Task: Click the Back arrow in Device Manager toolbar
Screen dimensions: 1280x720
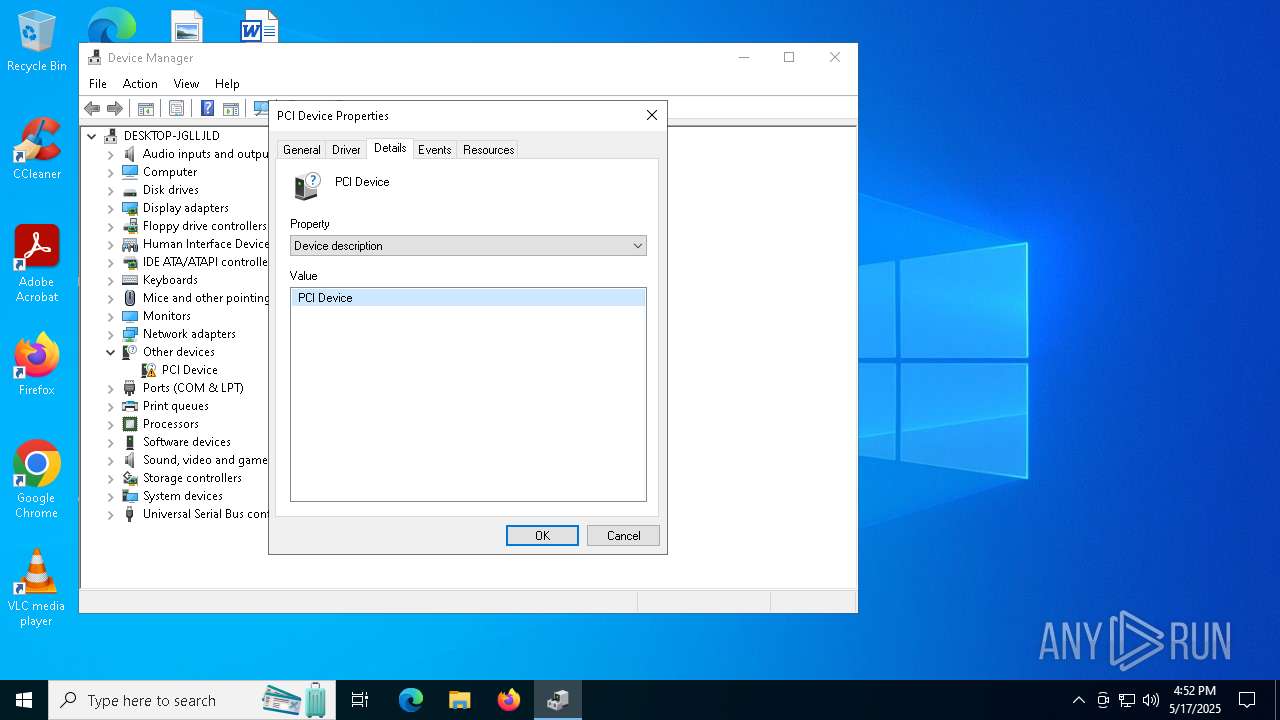Action: pyautogui.click(x=92, y=109)
